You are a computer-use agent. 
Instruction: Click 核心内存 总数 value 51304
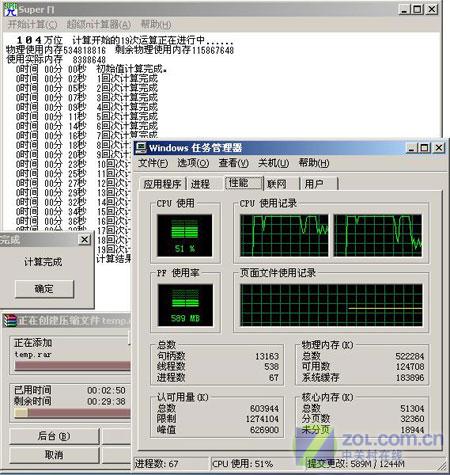(x=412, y=408)
